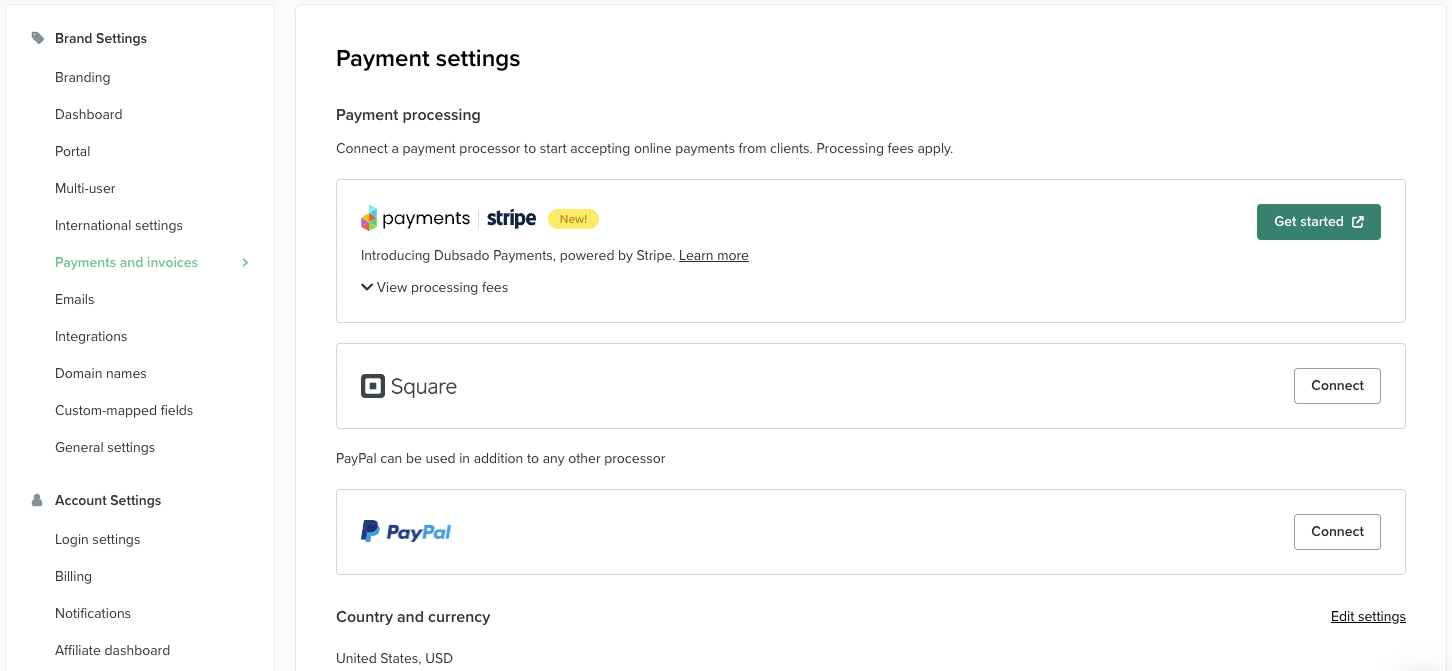The width and height of the screenshot is (1452, 671).
Task: Open Integrations from the sidebar
Action: [91, 336]
